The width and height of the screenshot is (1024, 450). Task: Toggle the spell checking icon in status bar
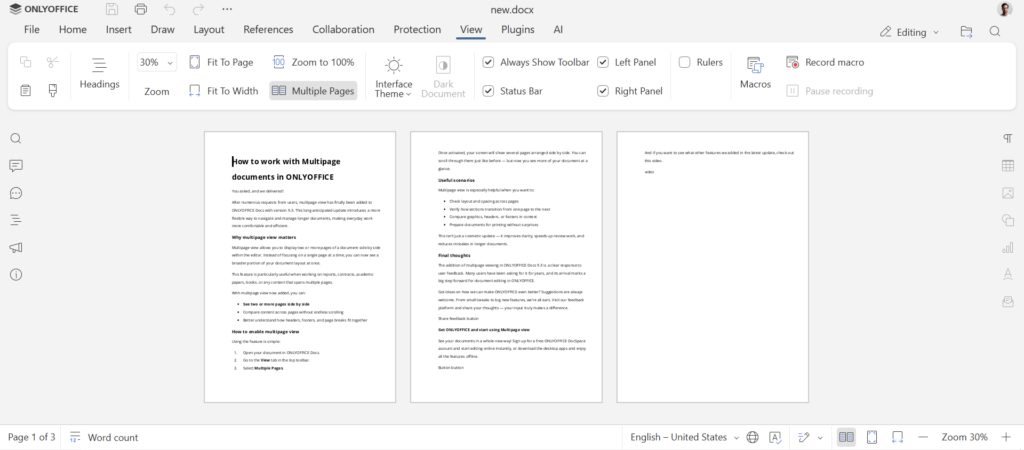(x=775, y=438)
